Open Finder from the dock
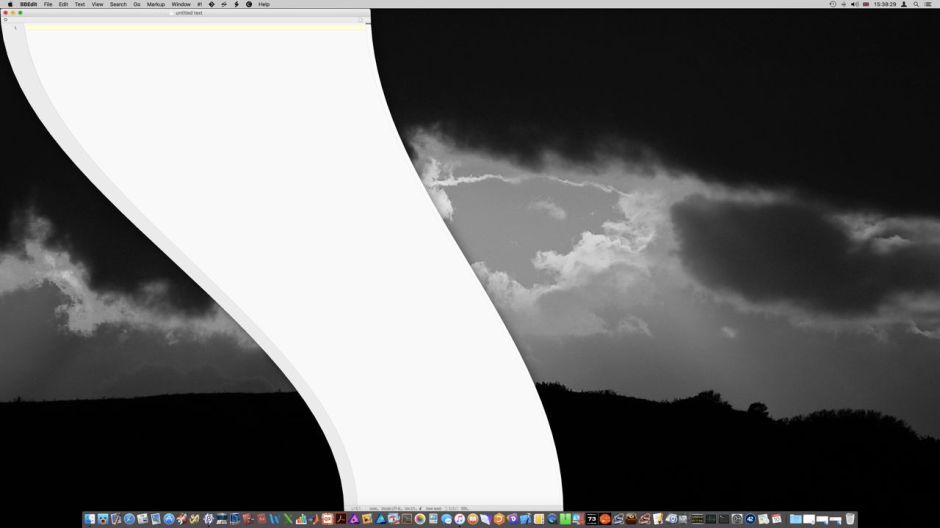940x528 pixels. click(90, 519)
